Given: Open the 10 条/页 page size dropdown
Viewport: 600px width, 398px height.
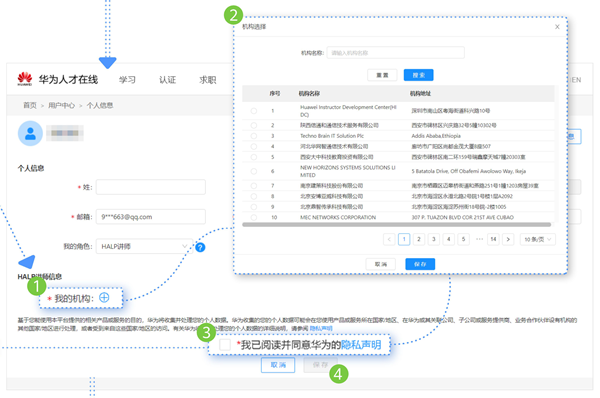Looking at the screenshot, I should click(x=538, y=239).
